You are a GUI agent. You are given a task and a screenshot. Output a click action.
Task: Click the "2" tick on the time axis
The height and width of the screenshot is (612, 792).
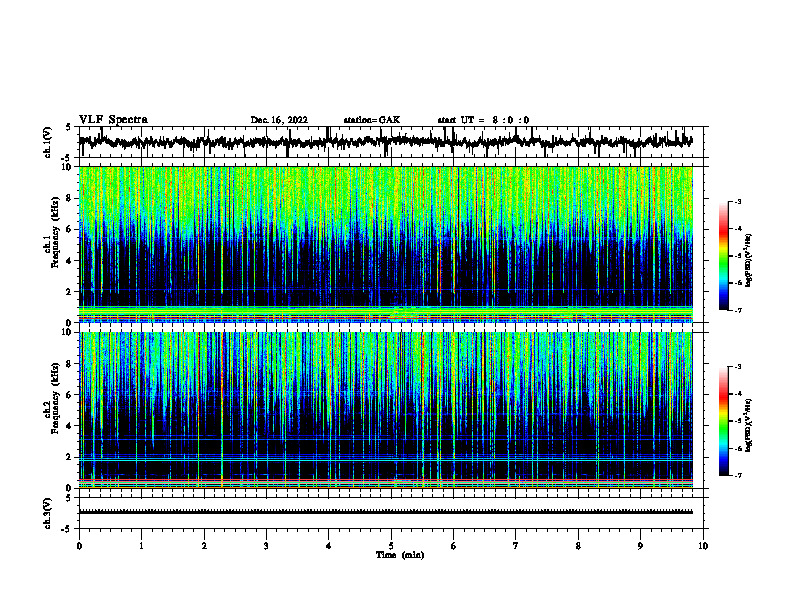204,546
